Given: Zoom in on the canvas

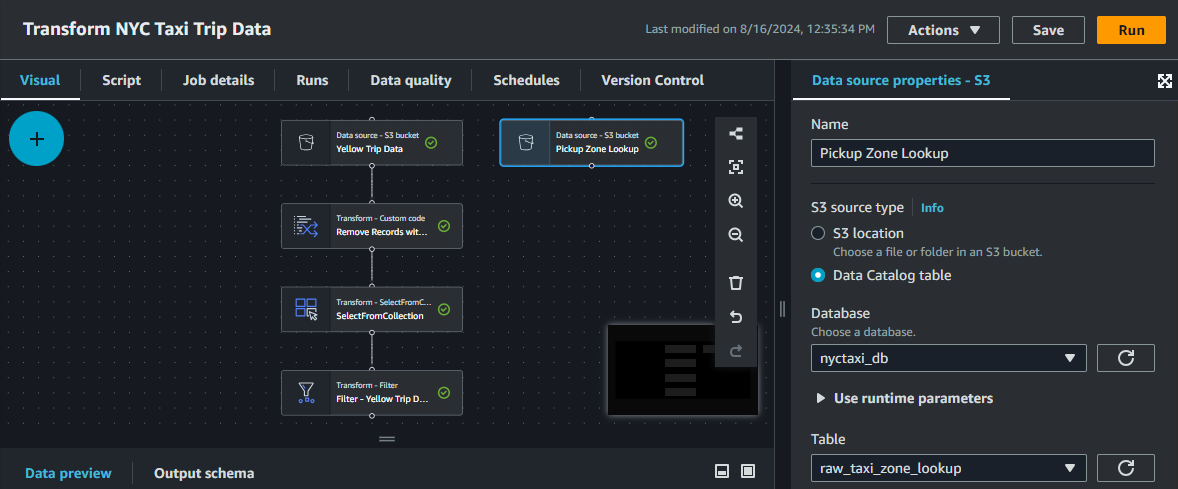Looking at the screenshot, I should (x=736, y=201).
